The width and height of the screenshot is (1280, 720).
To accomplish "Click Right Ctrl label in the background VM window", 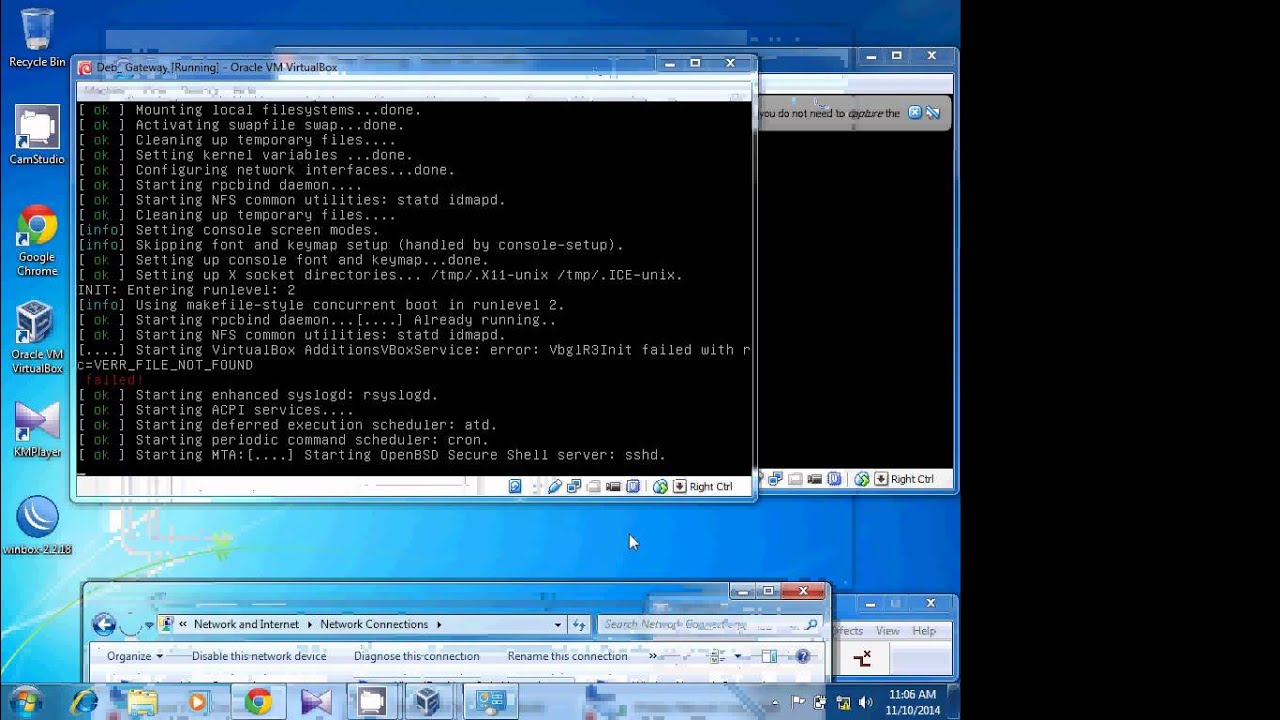I will 912,479.
